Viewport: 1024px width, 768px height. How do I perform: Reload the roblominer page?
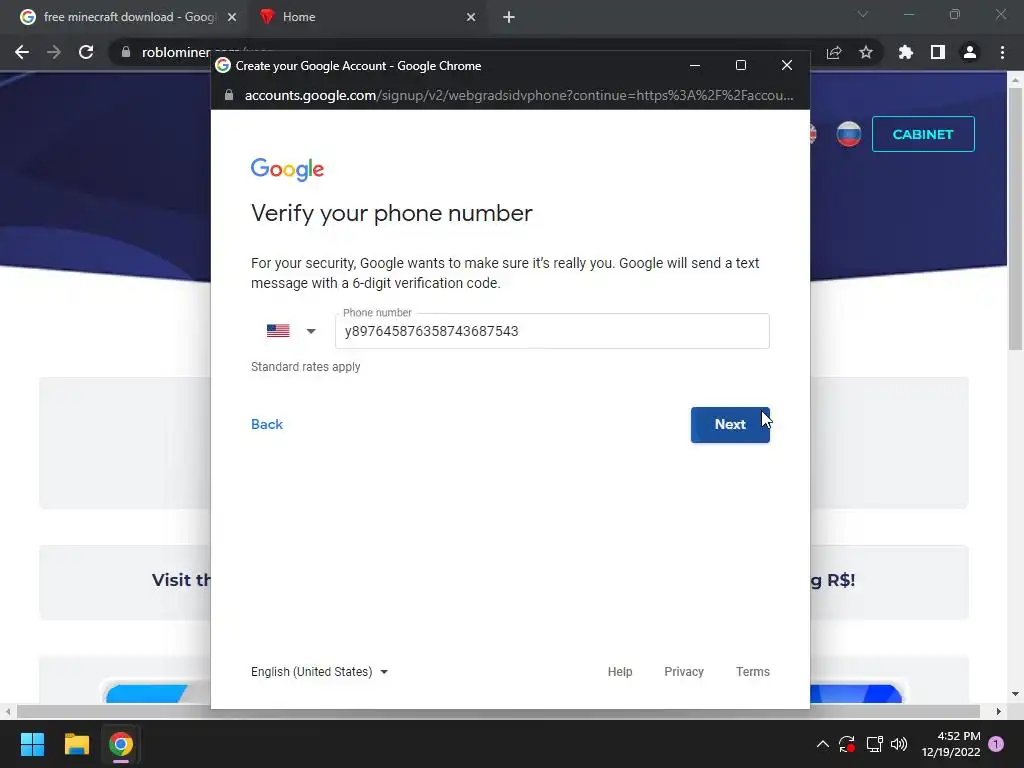coord(86,52)
